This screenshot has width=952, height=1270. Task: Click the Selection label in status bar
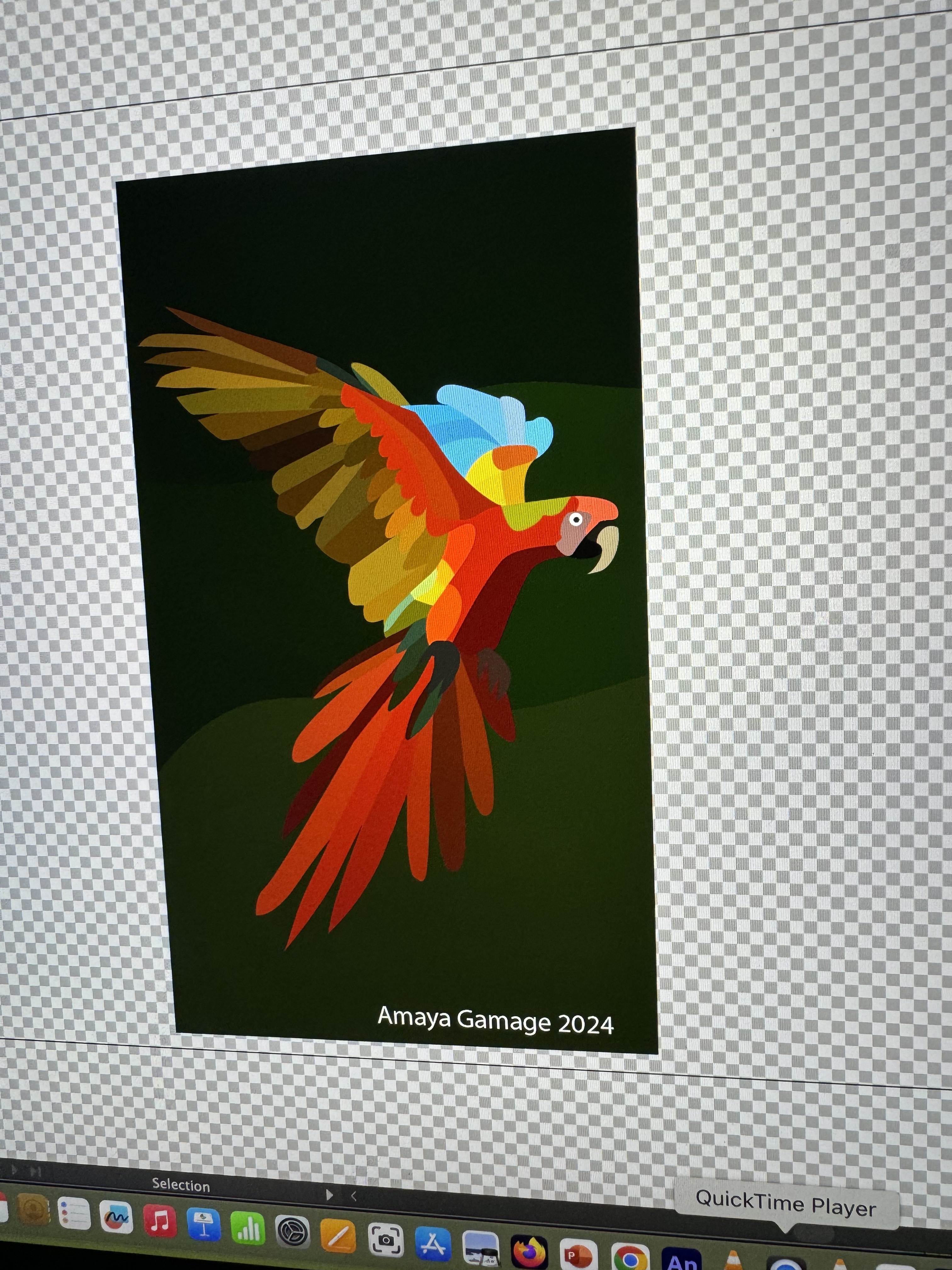click(181, 1185)
